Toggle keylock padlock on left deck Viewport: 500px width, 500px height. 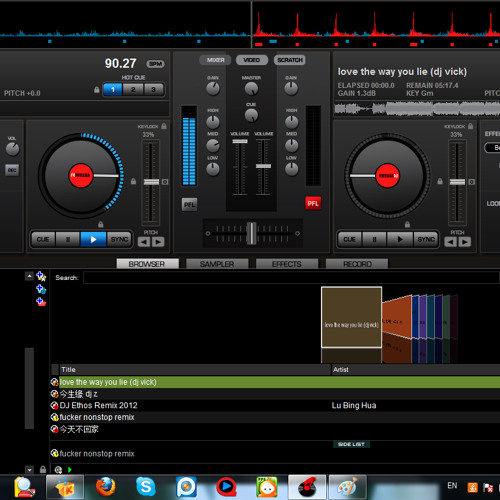coord(164,126)
